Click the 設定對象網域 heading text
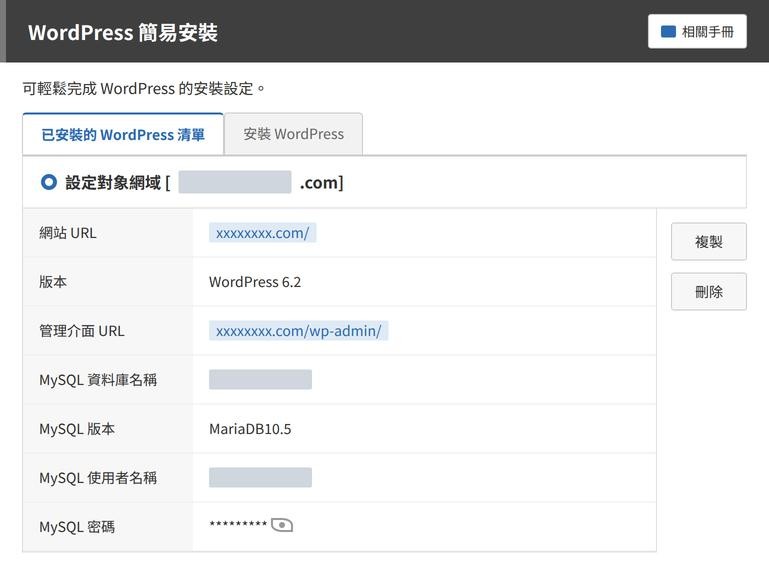Screen dimensions: 769x570 point(113,182)
